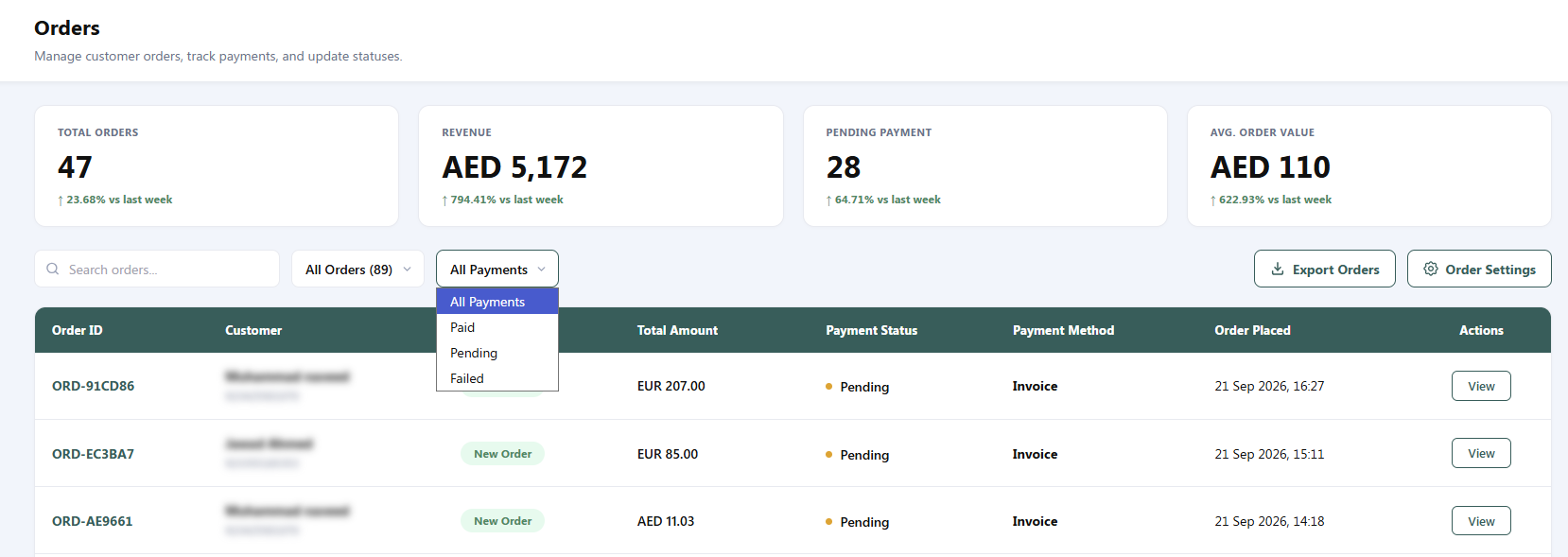Click the download icon in Export Orders
The image size is (1568, 557).
click(1278, 269)
